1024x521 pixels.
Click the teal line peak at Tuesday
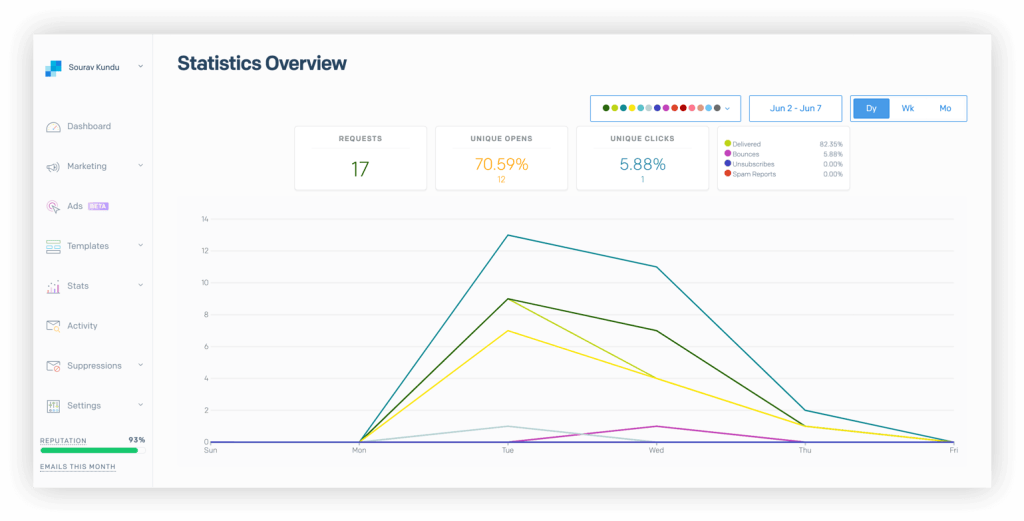tap(507, 236)
